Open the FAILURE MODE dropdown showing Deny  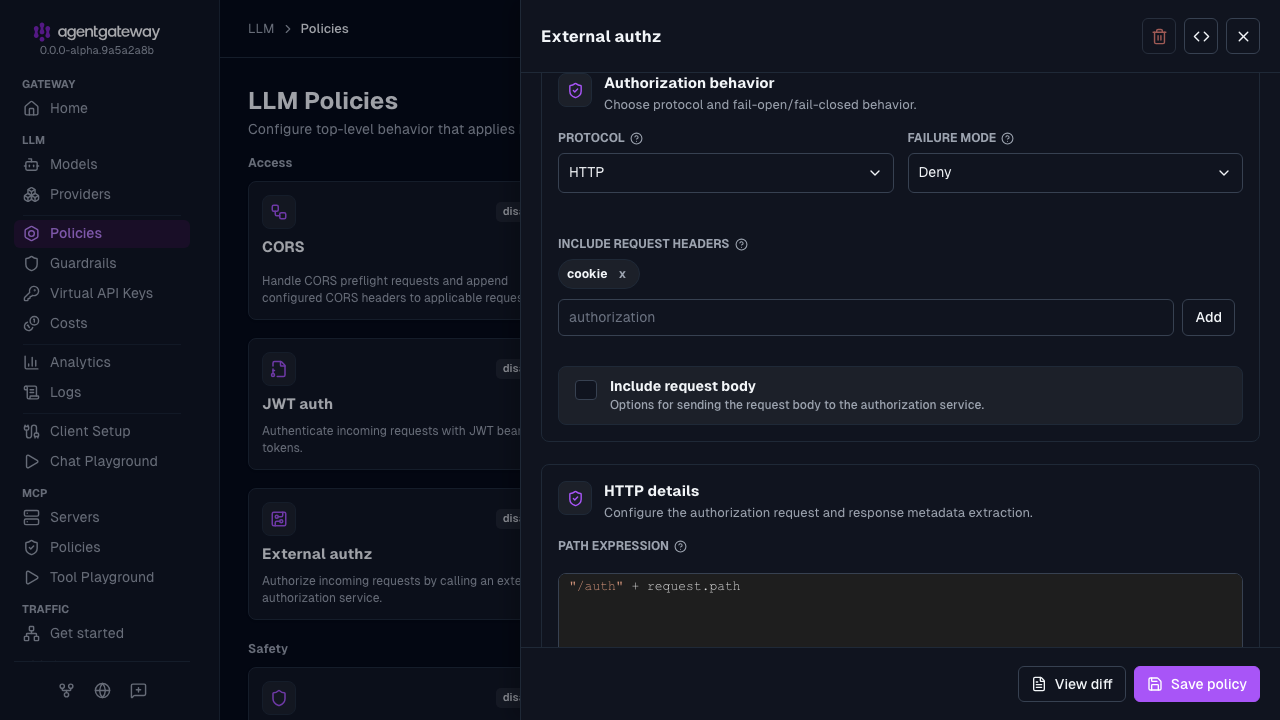(1075, 172)
